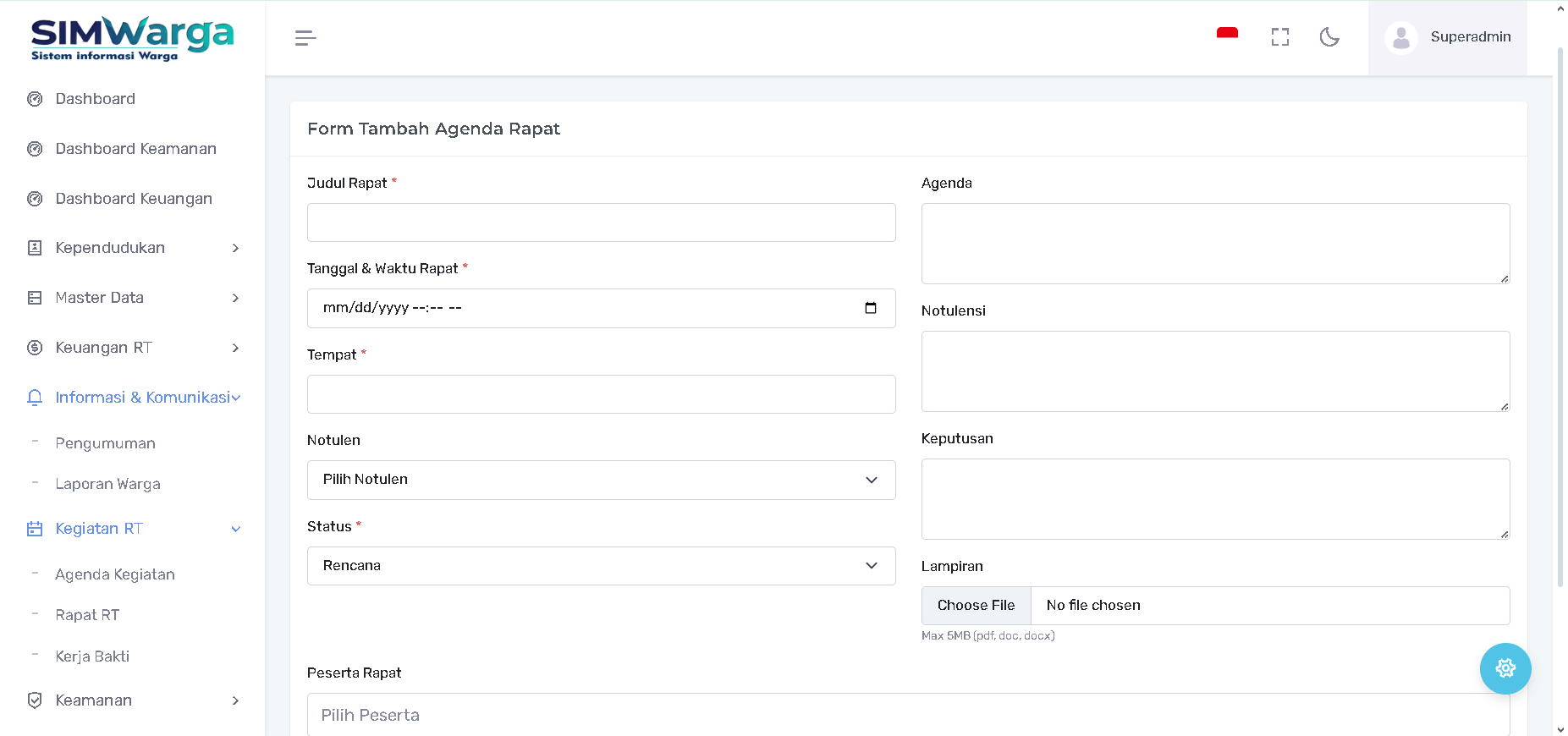1568x736 pixels.
Task: Click the Choose File button for Lampiran
Action: point(976,606)
